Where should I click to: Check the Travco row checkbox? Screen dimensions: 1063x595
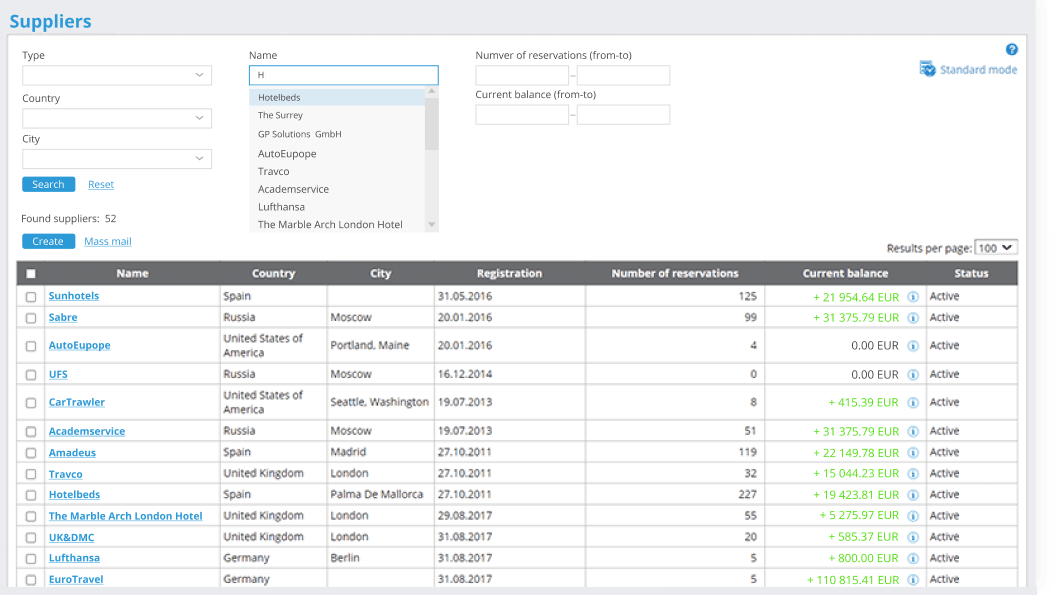click(x=31, y=474)
